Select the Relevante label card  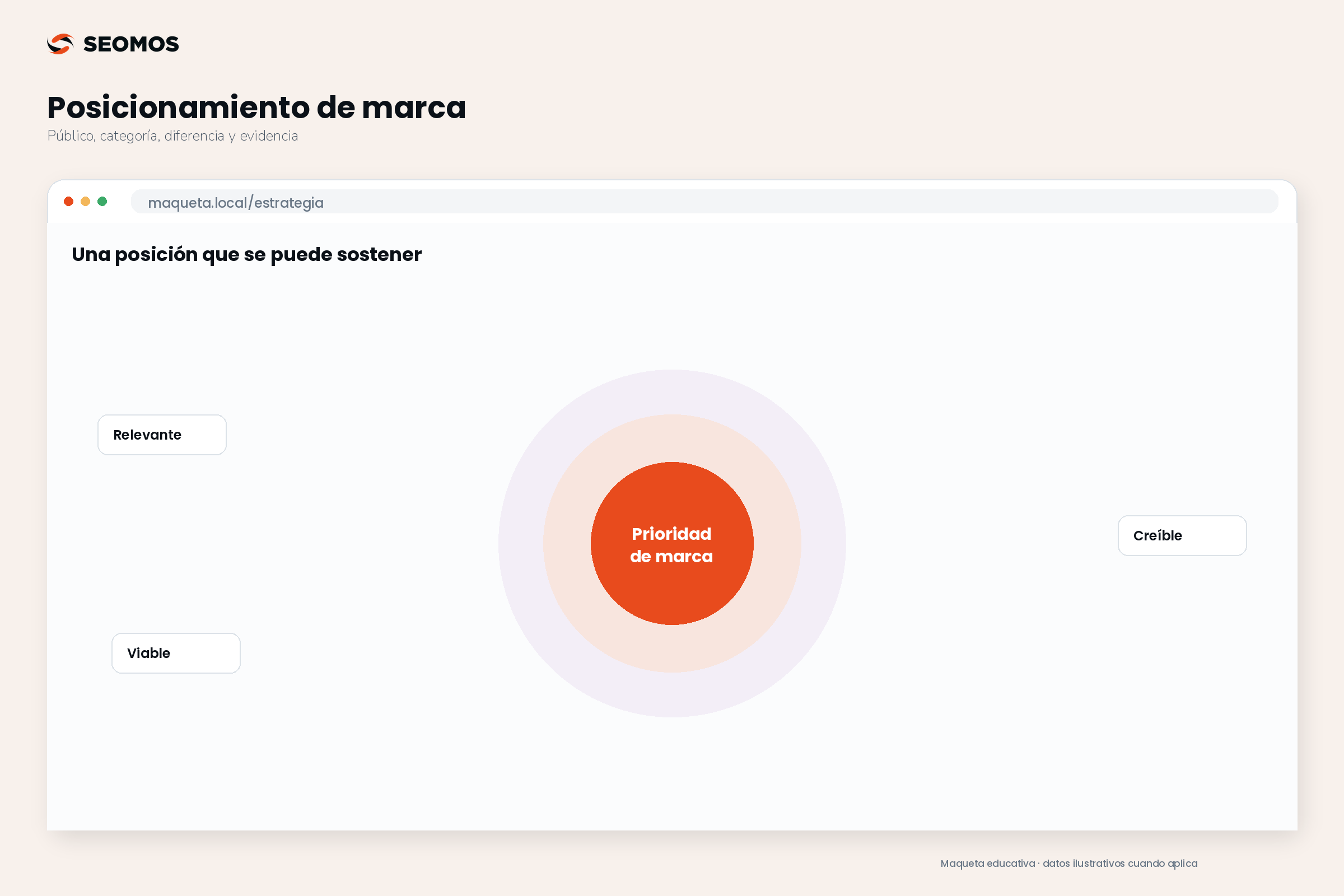[x=162, y=435]
